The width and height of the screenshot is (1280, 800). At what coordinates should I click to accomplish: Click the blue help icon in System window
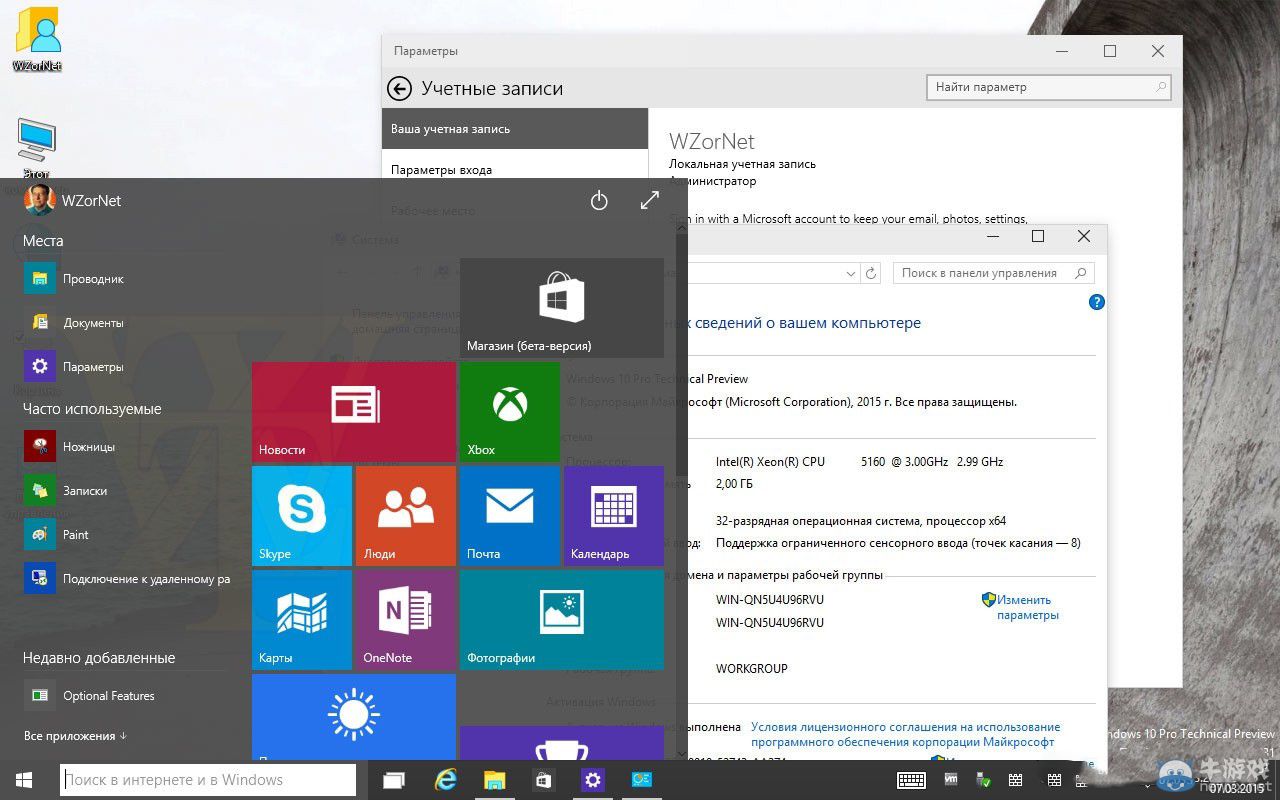click(1097, 302)
